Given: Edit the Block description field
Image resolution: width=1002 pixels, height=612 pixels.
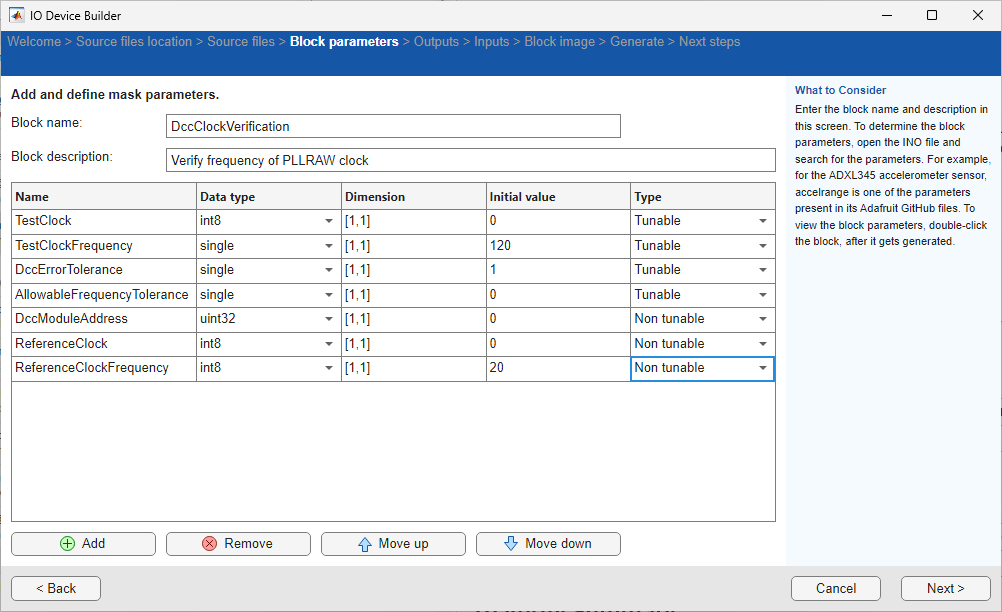Looking at the screenshot, I should (470, 160).
